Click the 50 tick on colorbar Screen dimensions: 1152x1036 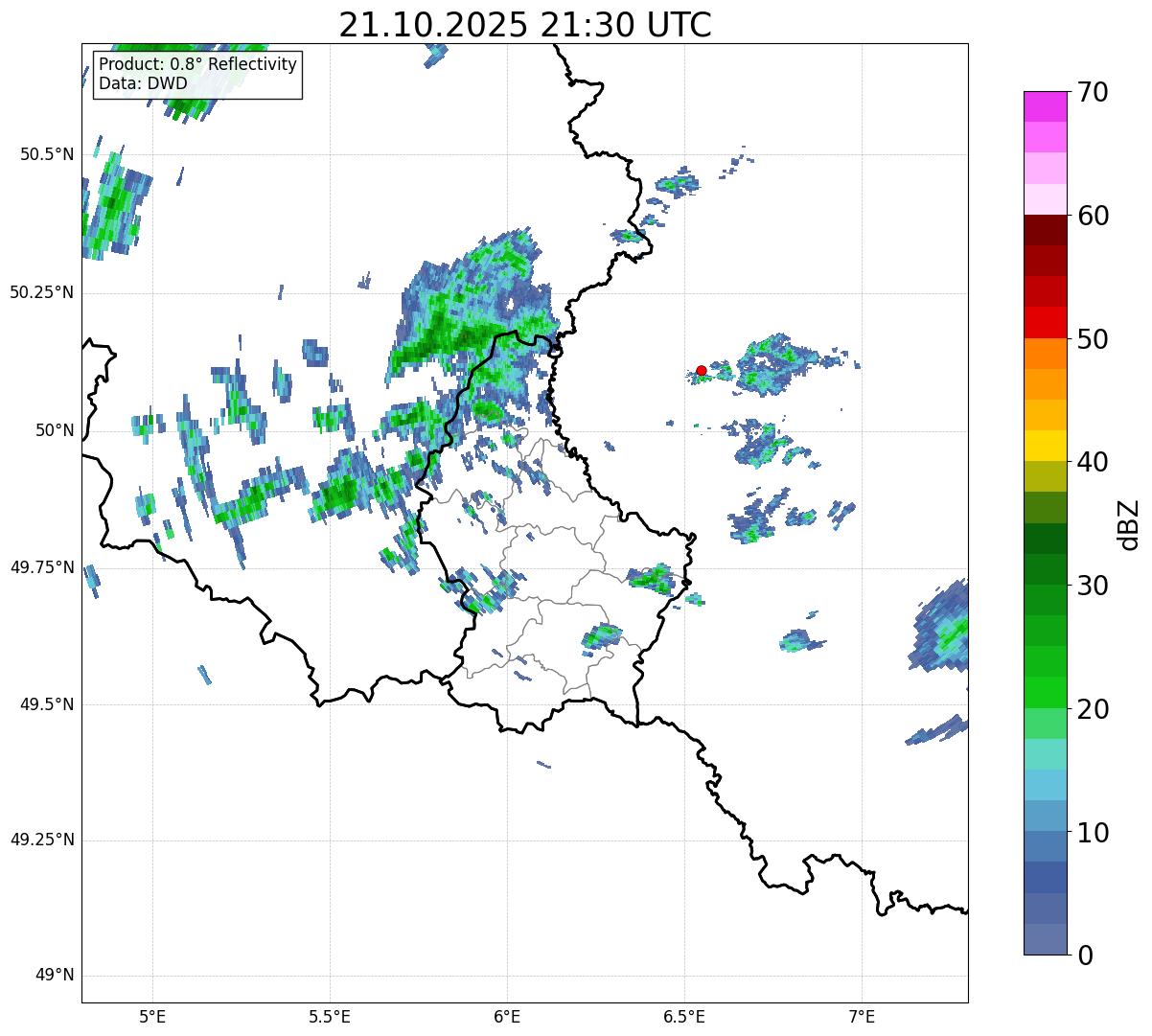(1094, 339)
